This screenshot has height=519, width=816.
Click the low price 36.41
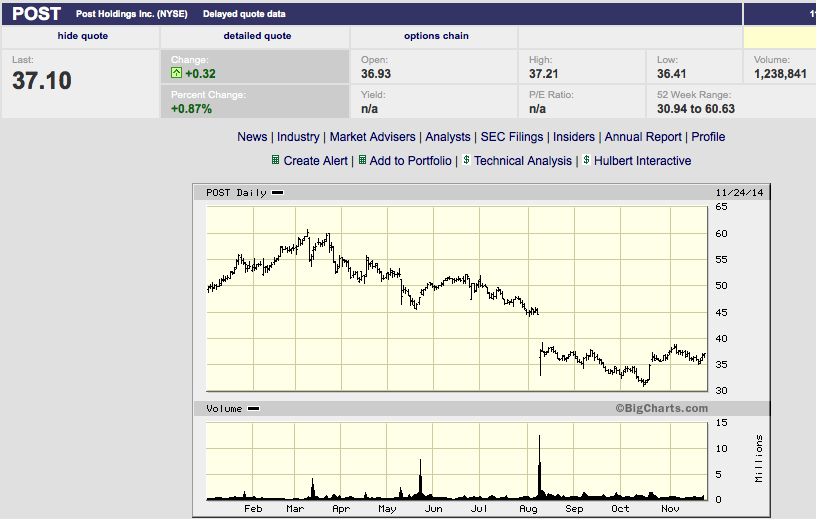point(671,74)
